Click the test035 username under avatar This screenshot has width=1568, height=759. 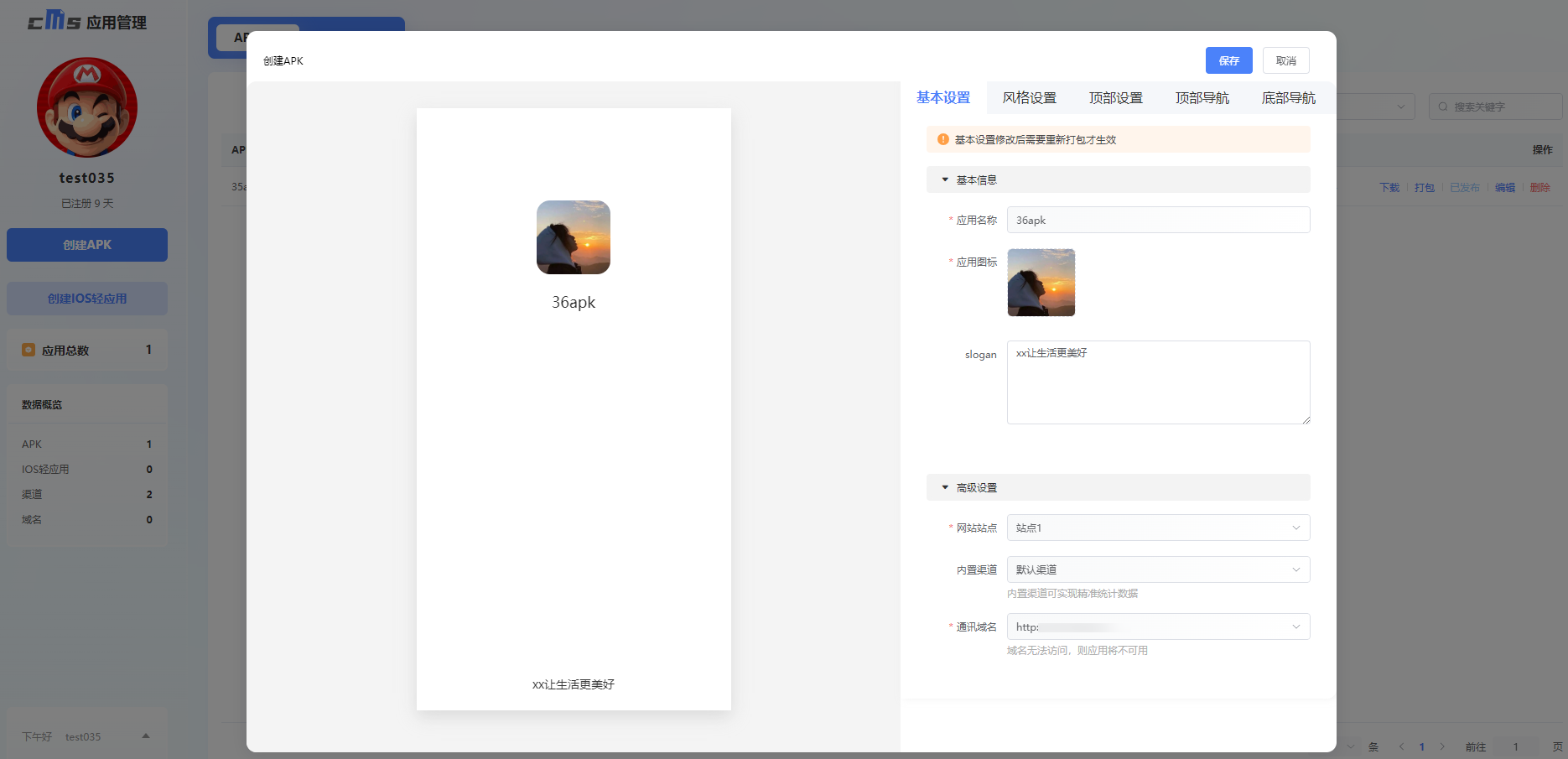pyautogui.click(x=87, y=178)
